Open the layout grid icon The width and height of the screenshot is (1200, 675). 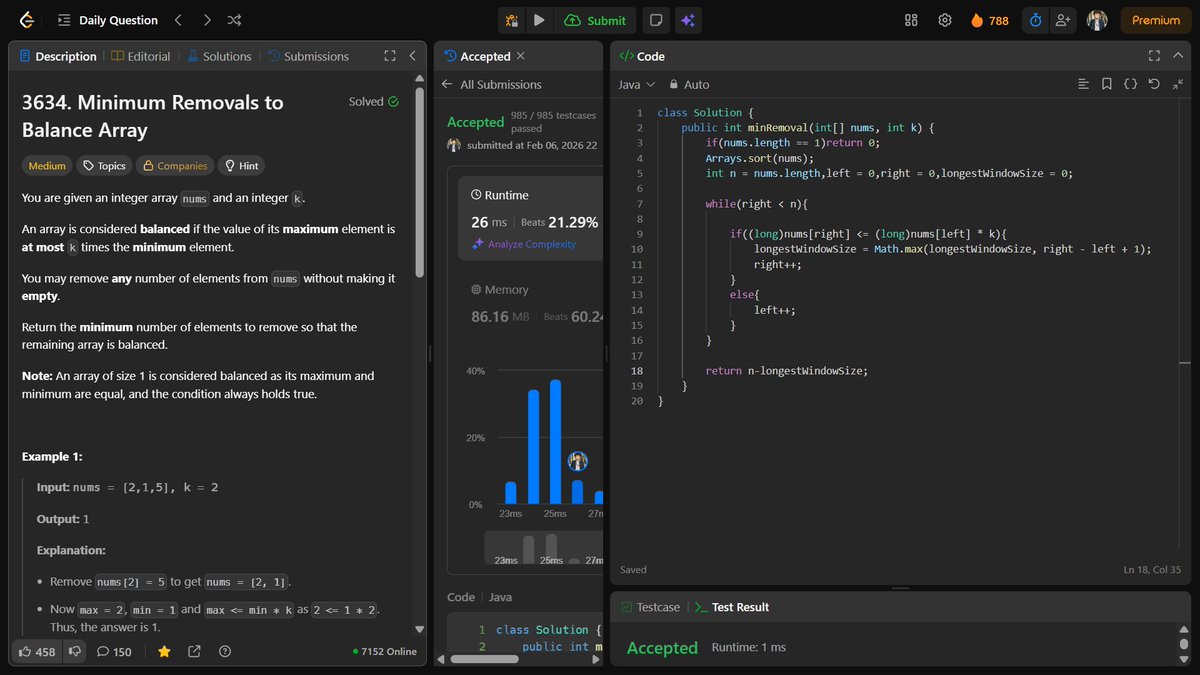[911, 20]
